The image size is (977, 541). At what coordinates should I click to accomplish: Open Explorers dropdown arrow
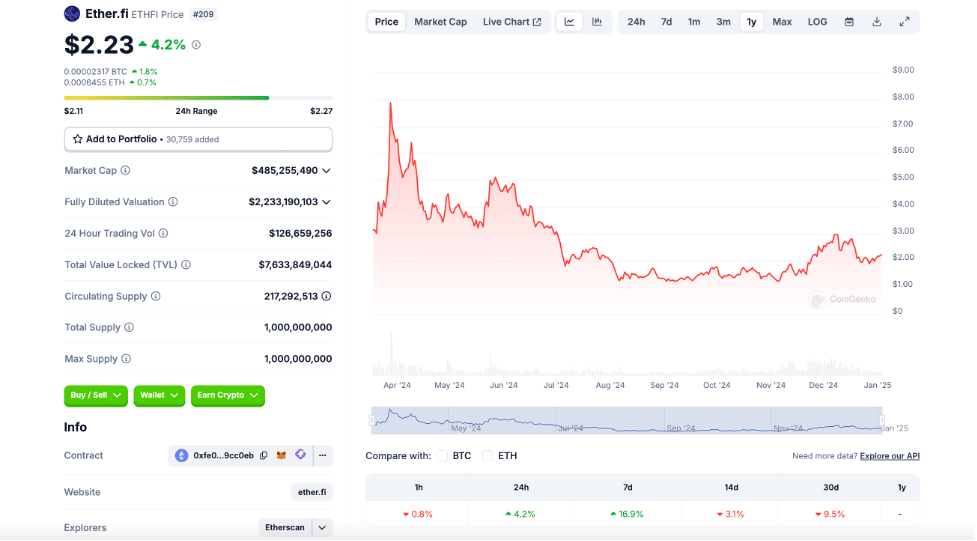point(322,527)
